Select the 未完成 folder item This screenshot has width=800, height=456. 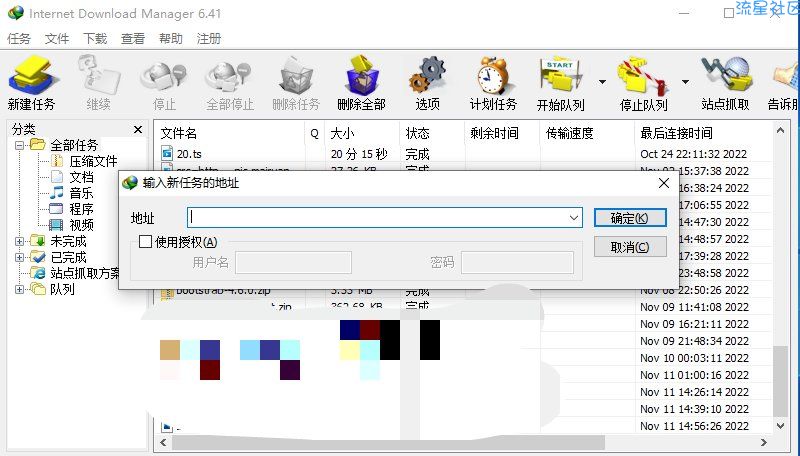68,241
